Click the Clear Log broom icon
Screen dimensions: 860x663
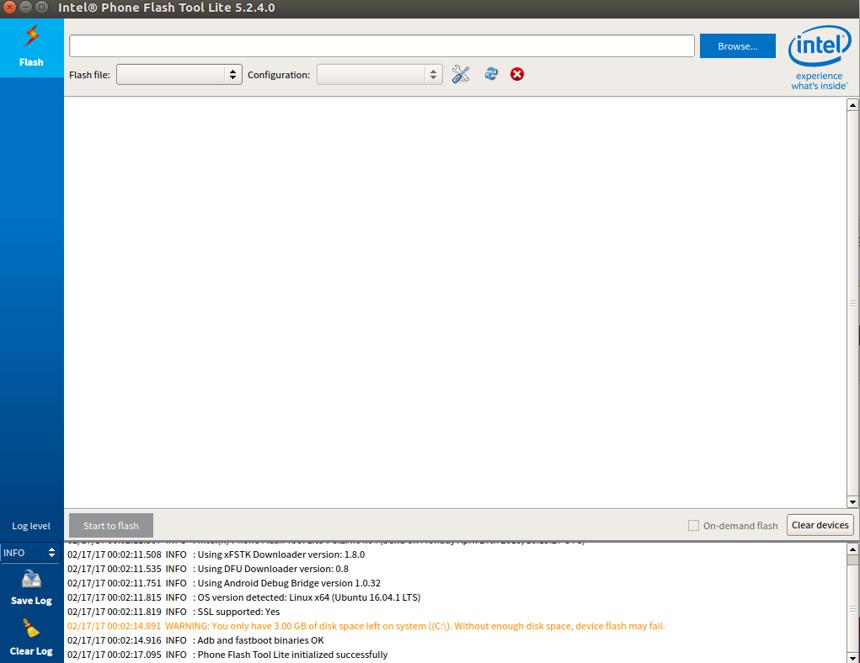31,628
